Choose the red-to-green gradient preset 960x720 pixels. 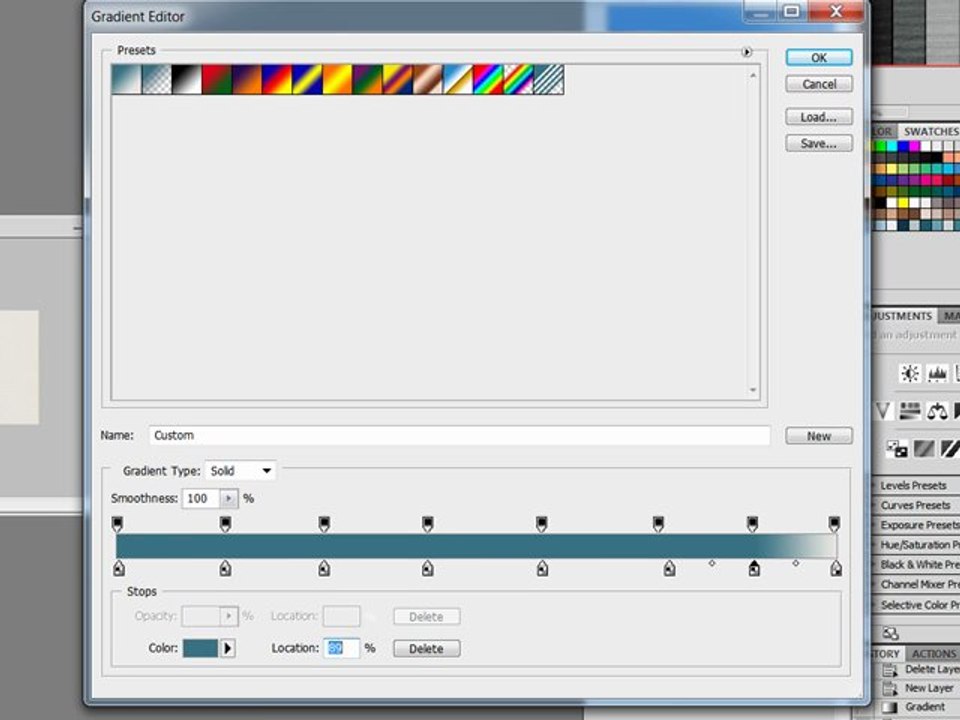pyautogui.click(x=217, y=80)
